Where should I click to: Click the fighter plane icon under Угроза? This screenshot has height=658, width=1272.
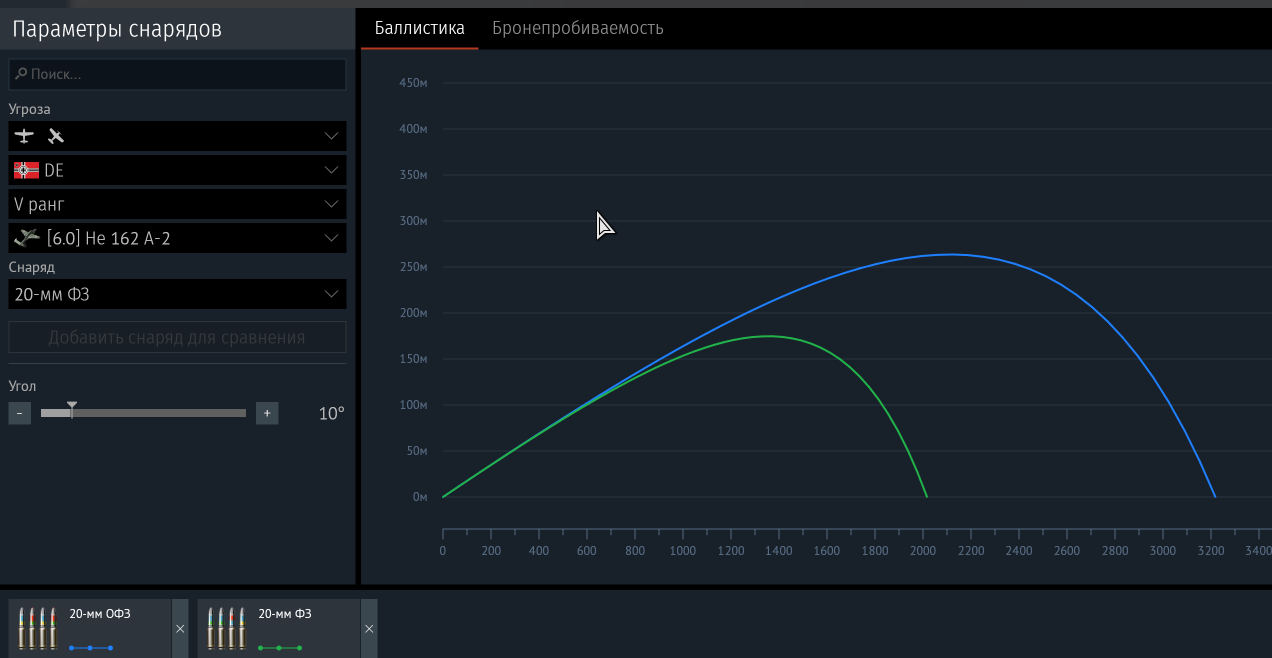coord(24,136)
